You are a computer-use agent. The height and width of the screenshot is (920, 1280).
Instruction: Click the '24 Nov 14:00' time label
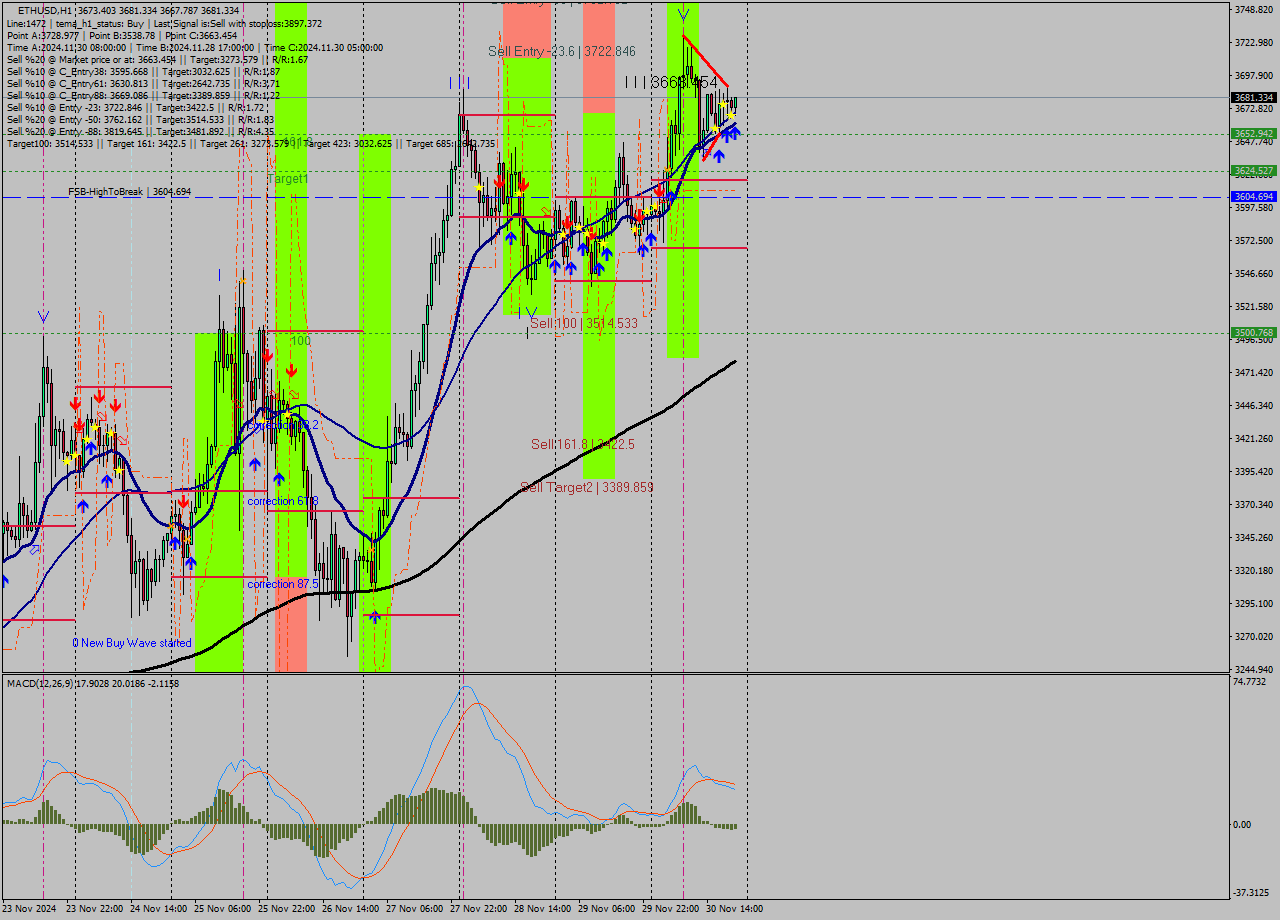(159, 909)
